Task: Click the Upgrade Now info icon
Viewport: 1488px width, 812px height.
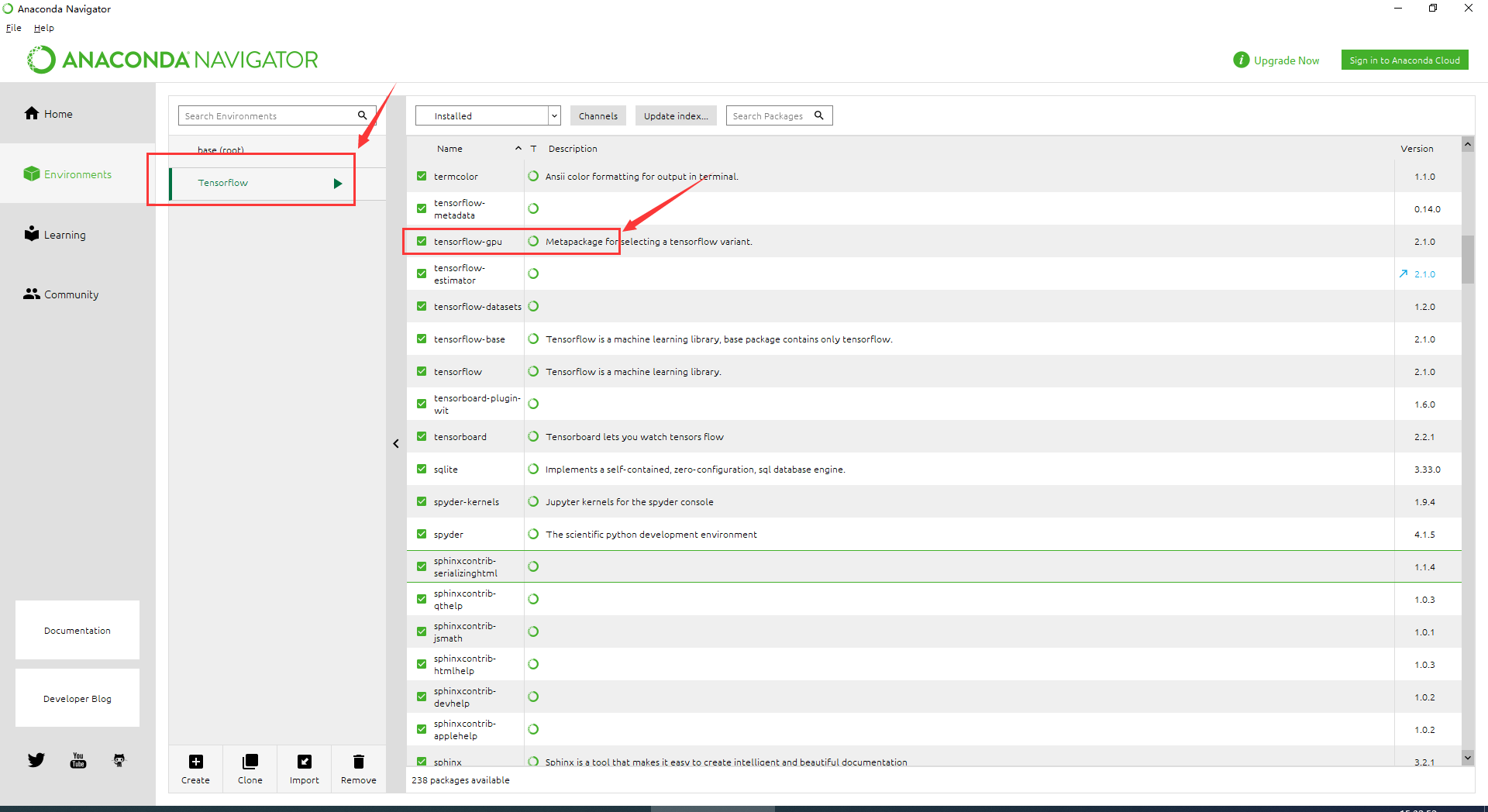Action: [x=1241, y=60]
